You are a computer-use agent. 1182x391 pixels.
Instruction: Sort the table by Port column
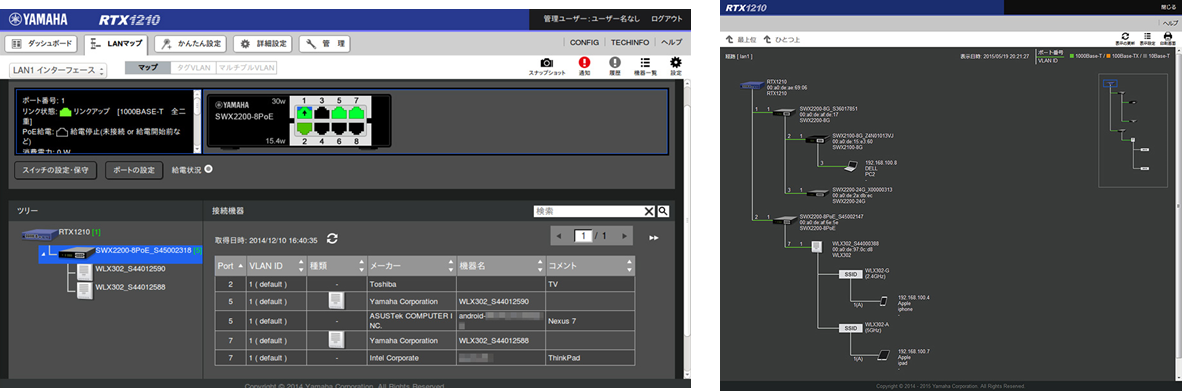click(x=230, y=265)
